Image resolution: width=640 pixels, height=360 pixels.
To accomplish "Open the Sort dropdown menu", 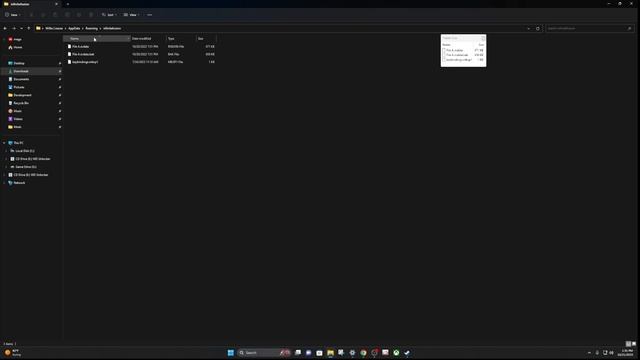I will [109, 15].
